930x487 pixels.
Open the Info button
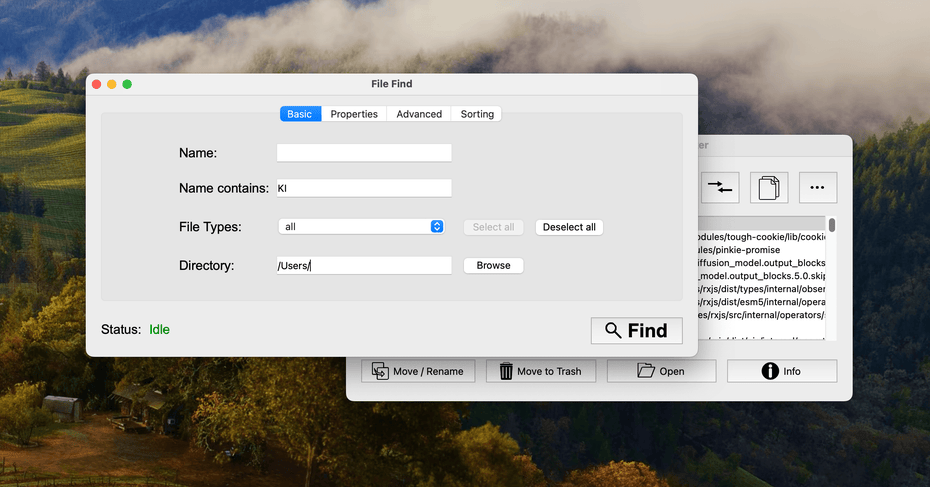781,371
